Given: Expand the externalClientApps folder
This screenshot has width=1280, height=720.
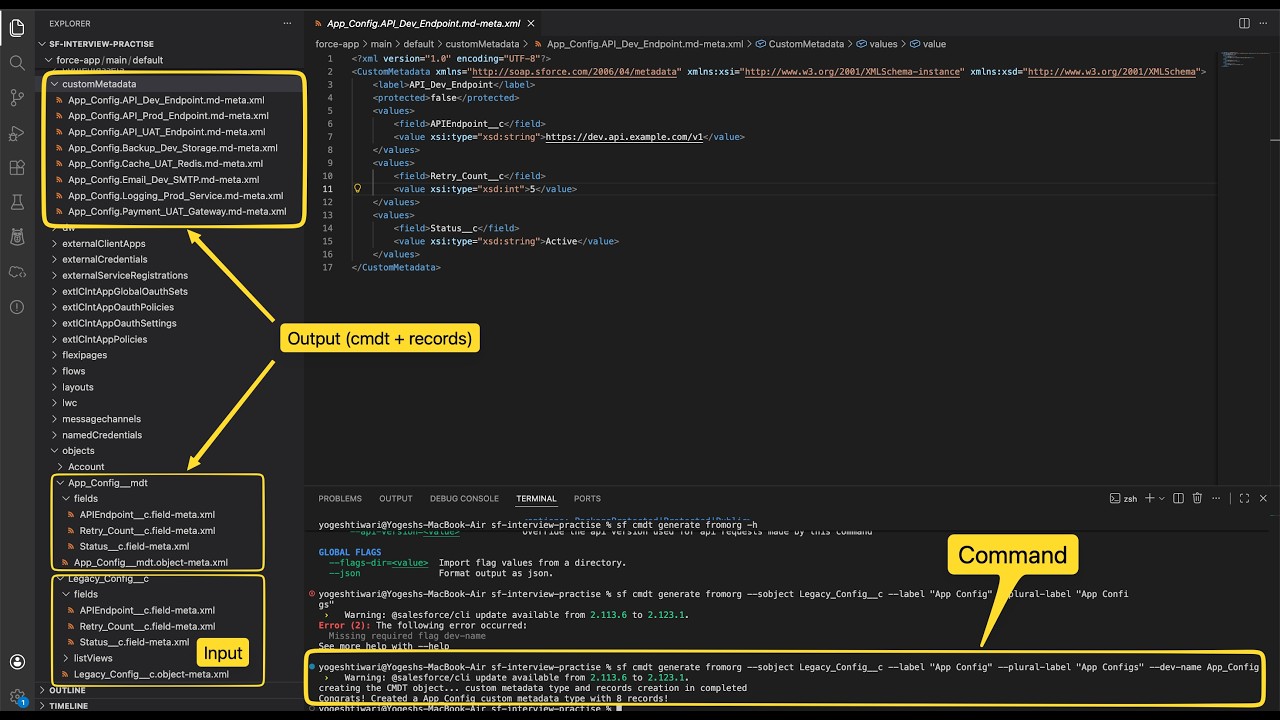Looking at the screenshot, I should 103,243.
